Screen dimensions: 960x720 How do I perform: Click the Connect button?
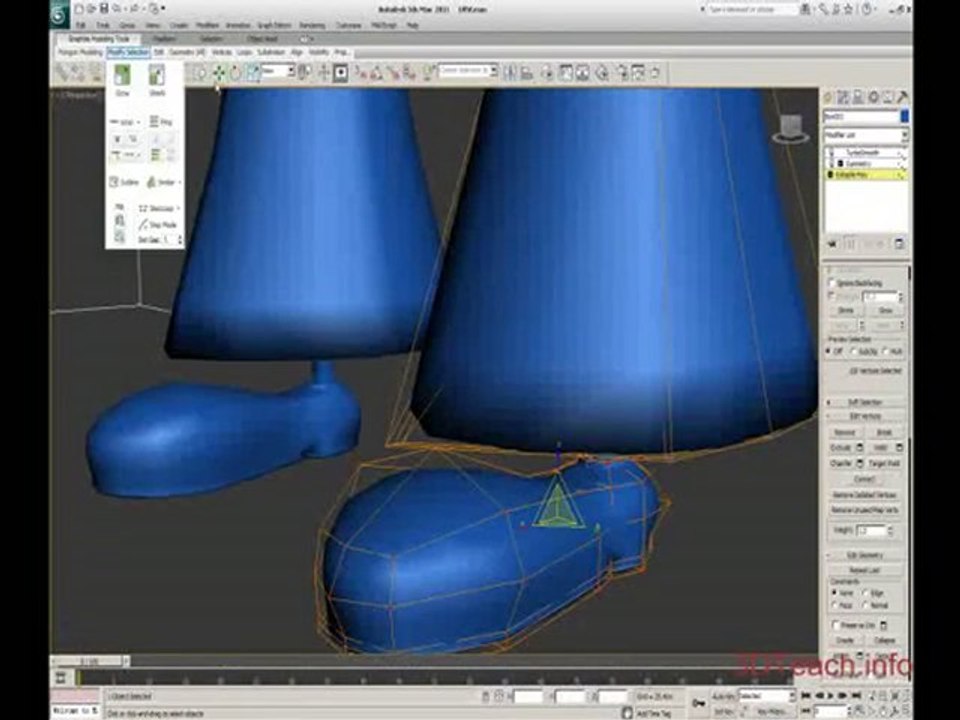tap(864, 479)
